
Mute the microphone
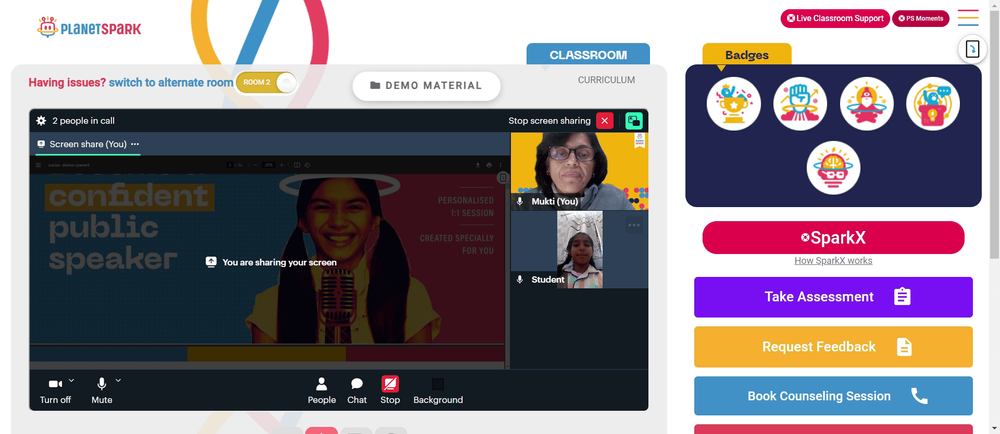coord(101,390)
